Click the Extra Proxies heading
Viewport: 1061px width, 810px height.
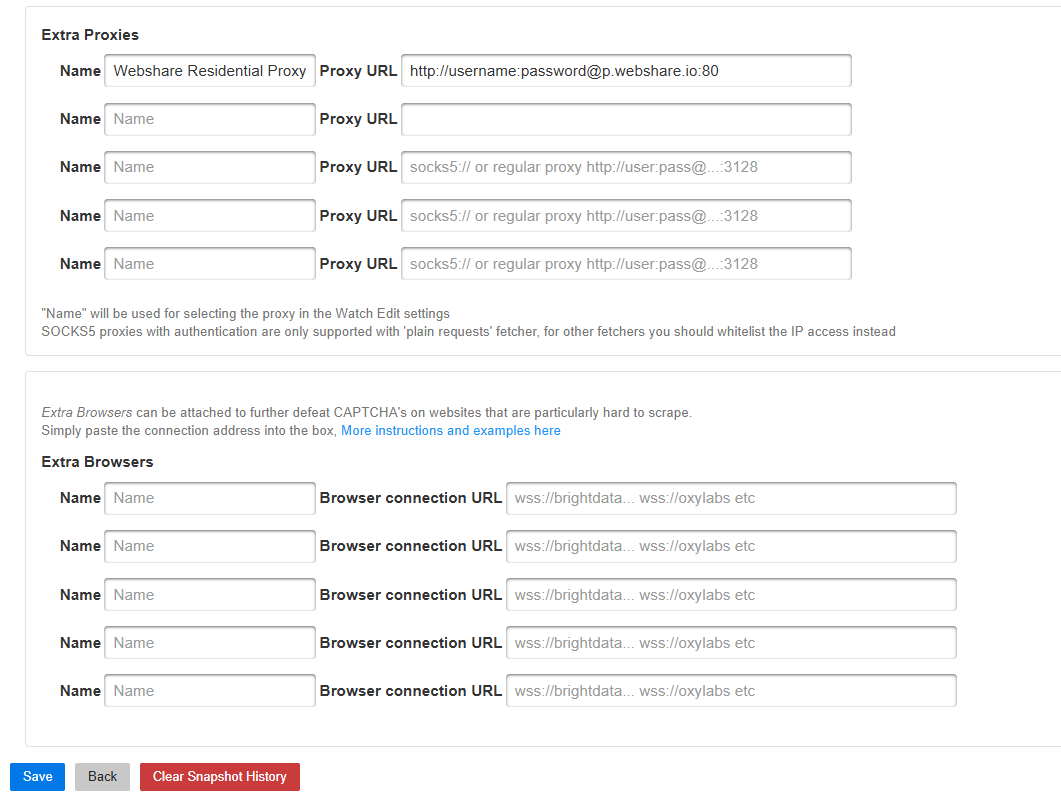pyautogui.click(x=90, y=35)
